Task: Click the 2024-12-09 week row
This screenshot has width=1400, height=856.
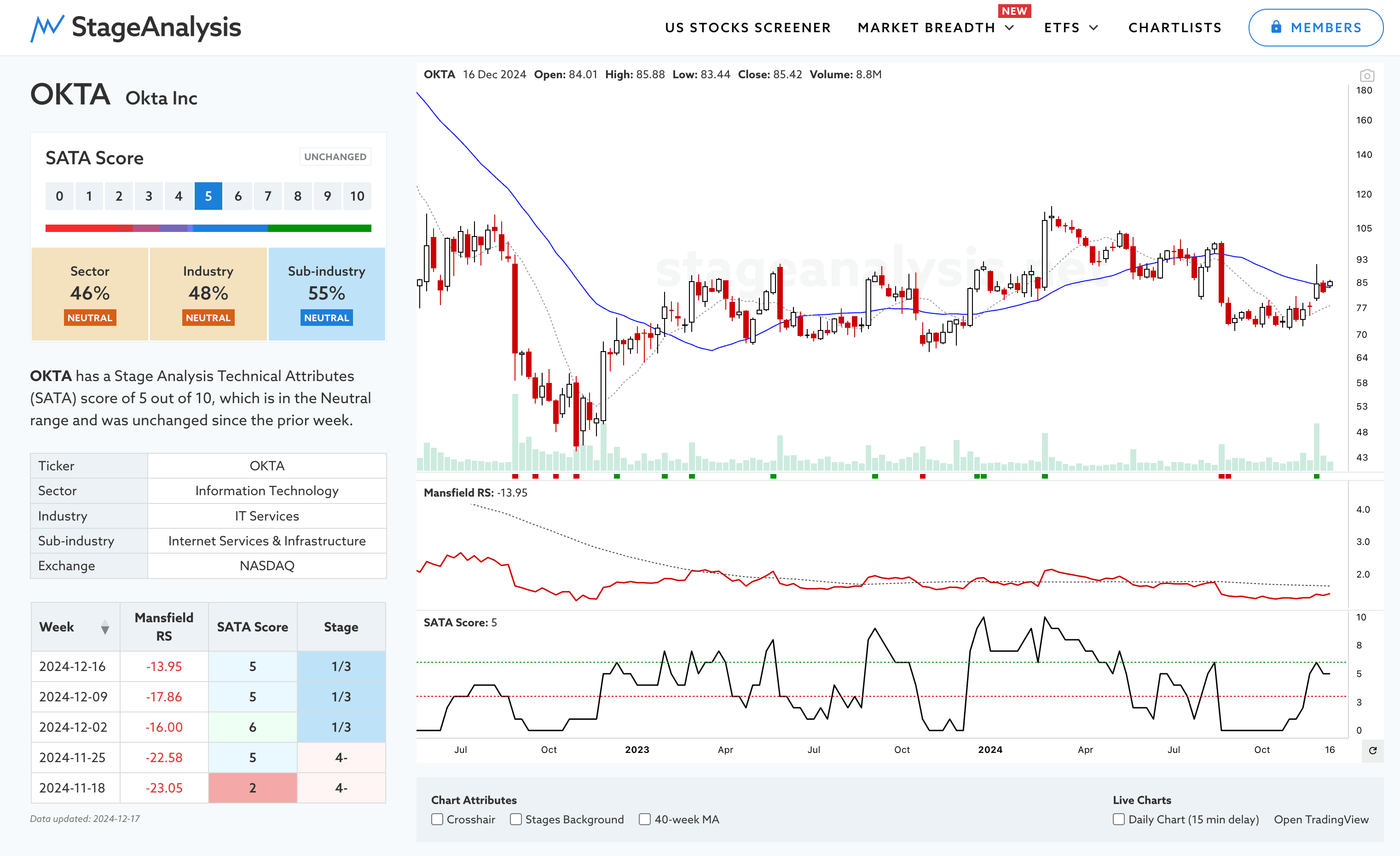Action: [x=208, y=697]
